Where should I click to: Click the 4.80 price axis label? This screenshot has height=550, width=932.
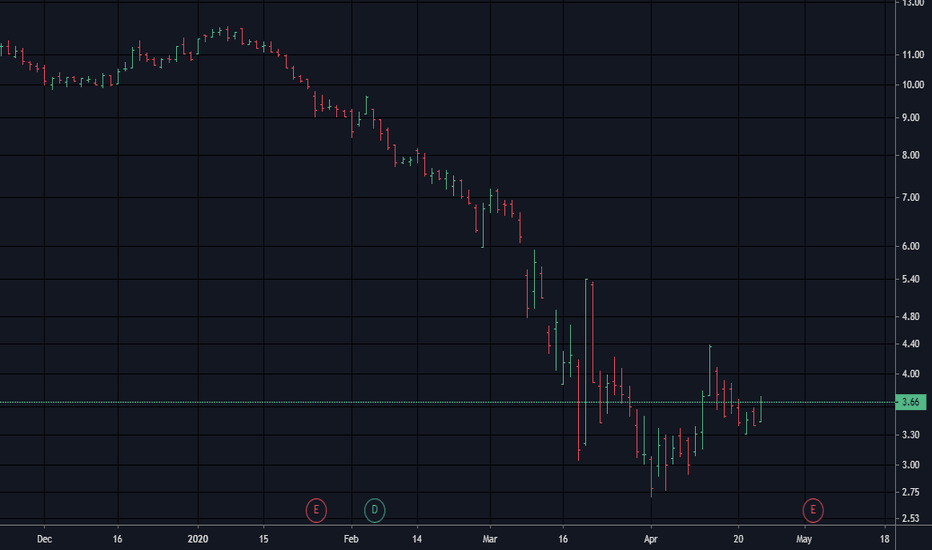(911, 317)
